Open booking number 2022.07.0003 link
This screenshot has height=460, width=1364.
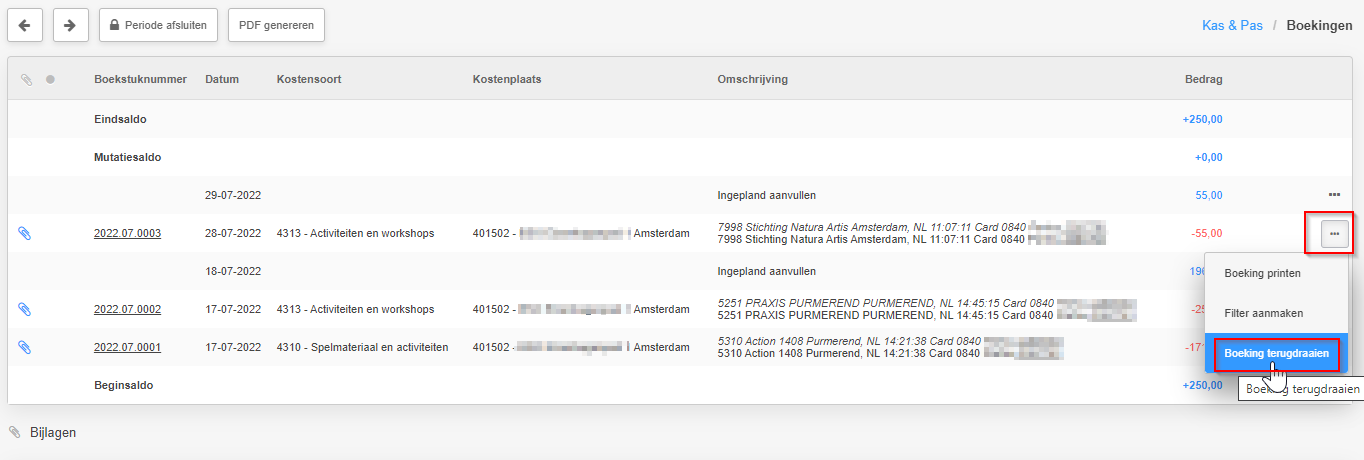tap(127, 233)
